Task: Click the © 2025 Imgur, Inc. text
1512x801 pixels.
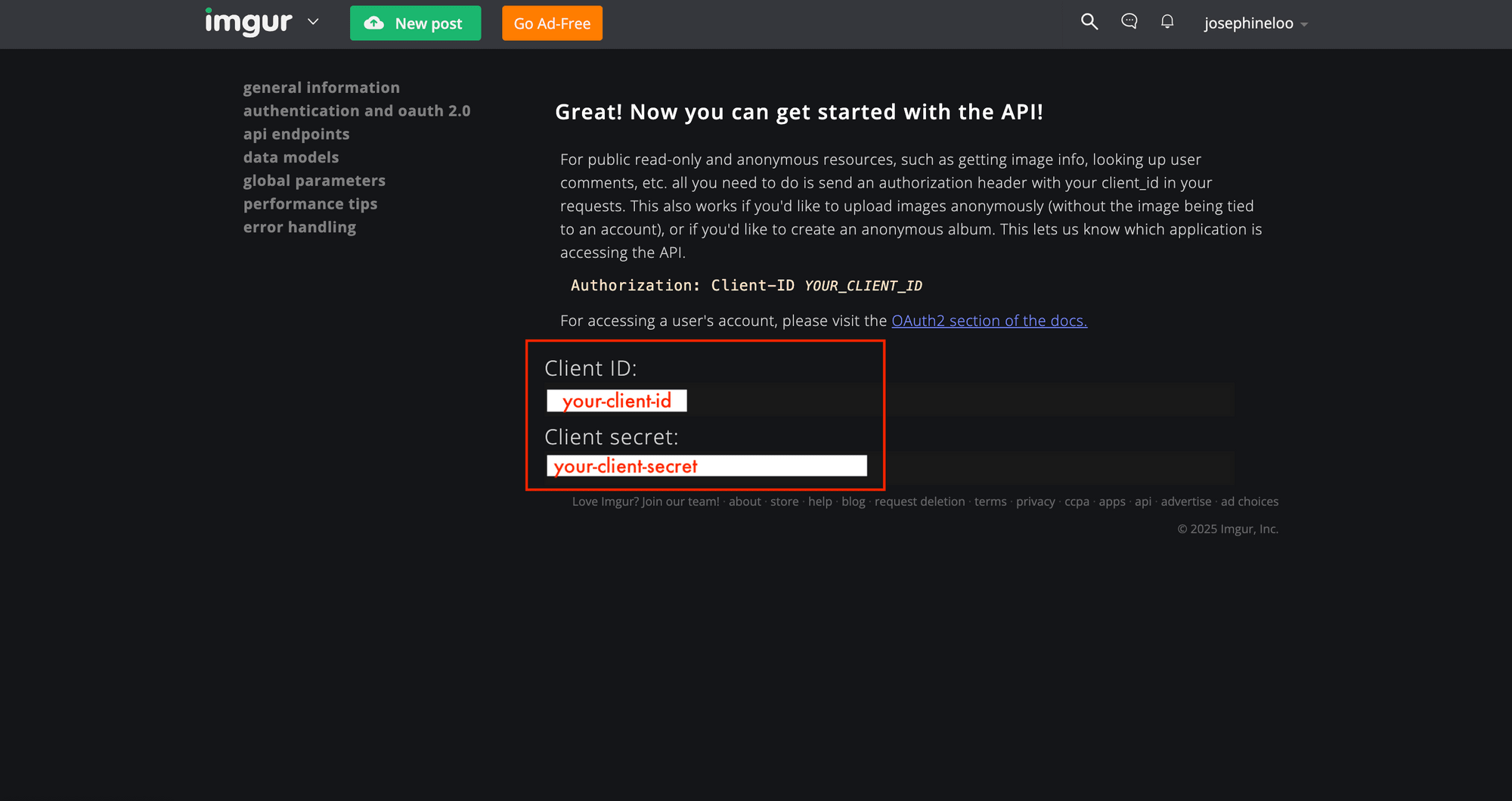Action: [1228, 529]
